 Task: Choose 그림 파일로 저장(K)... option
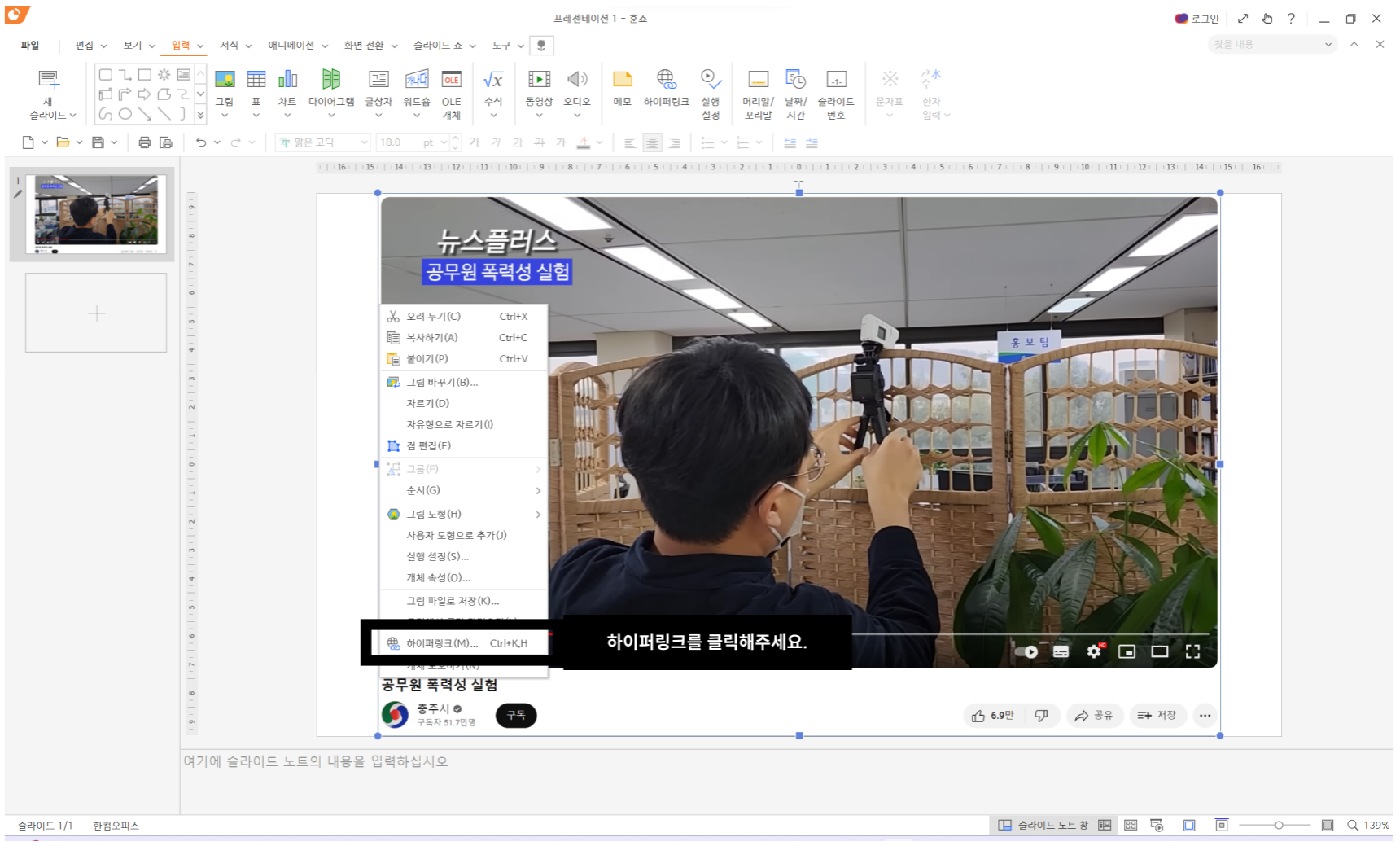463,601
